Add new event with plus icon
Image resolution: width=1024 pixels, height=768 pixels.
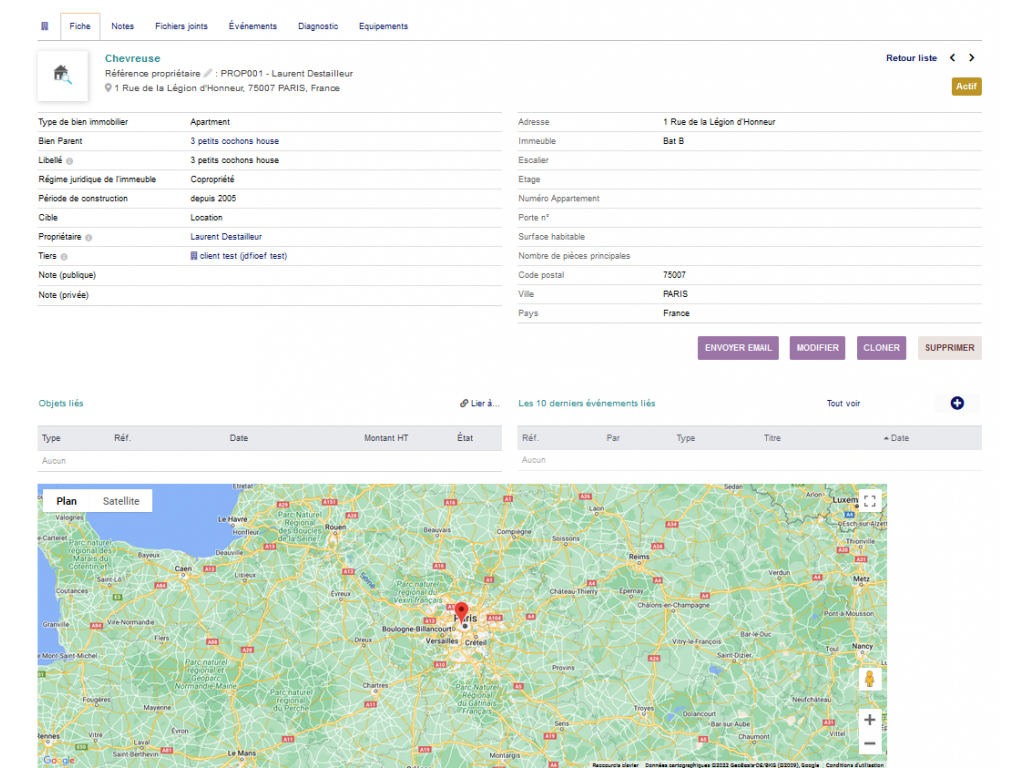coord(957,403)
